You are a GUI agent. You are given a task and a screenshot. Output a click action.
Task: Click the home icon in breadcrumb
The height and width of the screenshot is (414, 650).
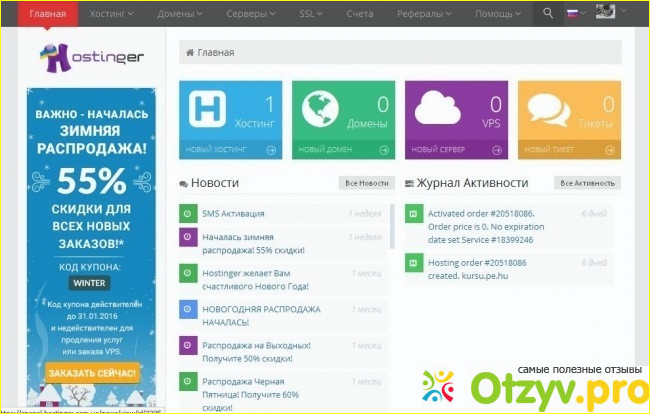[x=188, y=53]
